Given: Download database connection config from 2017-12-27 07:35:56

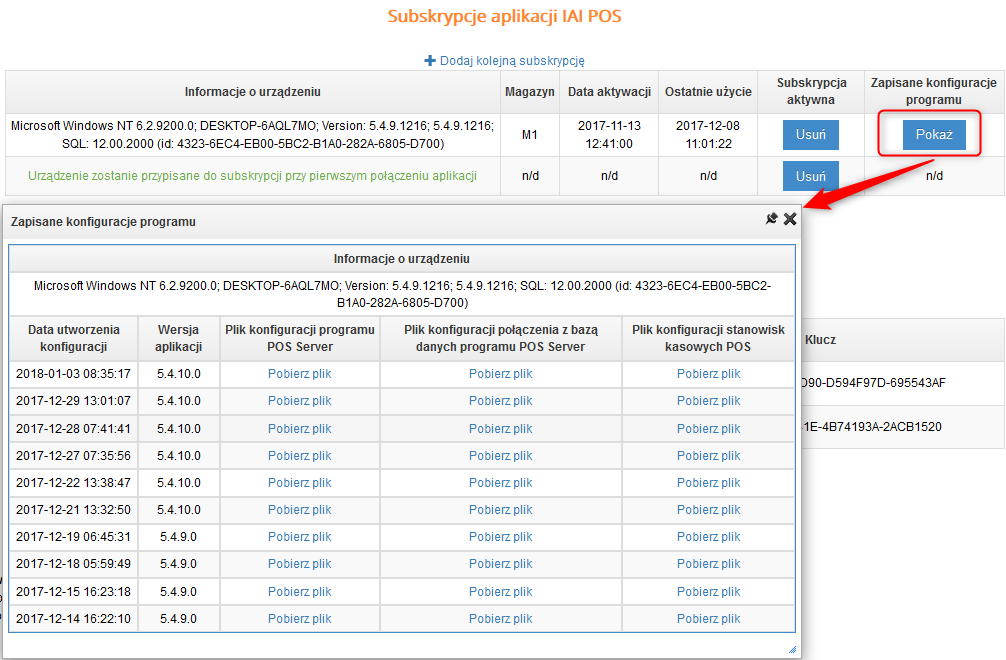Looking at the screenshot, I should point(500,456).
